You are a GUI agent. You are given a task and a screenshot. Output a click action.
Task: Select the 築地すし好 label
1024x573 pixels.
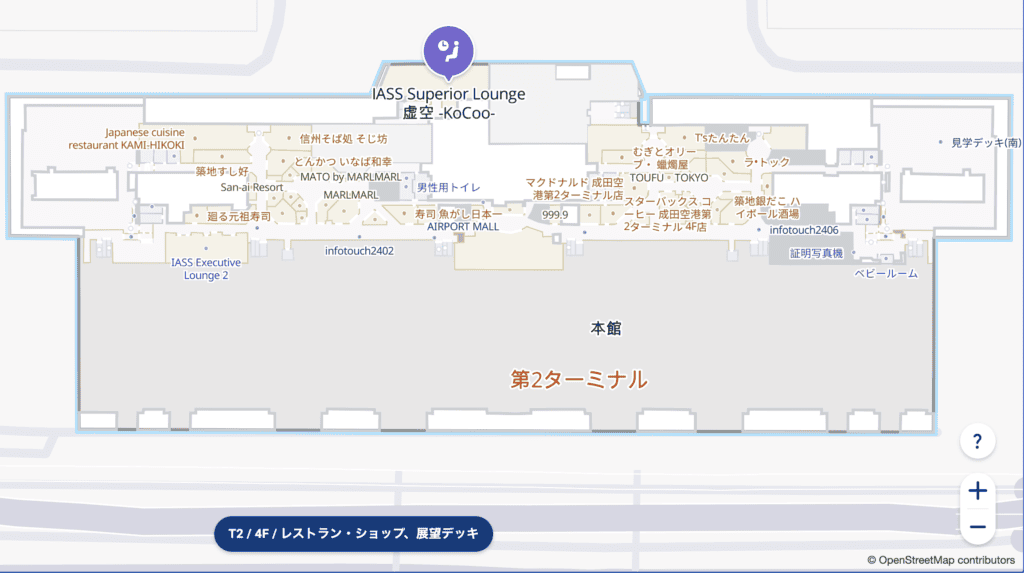(222, 171)
